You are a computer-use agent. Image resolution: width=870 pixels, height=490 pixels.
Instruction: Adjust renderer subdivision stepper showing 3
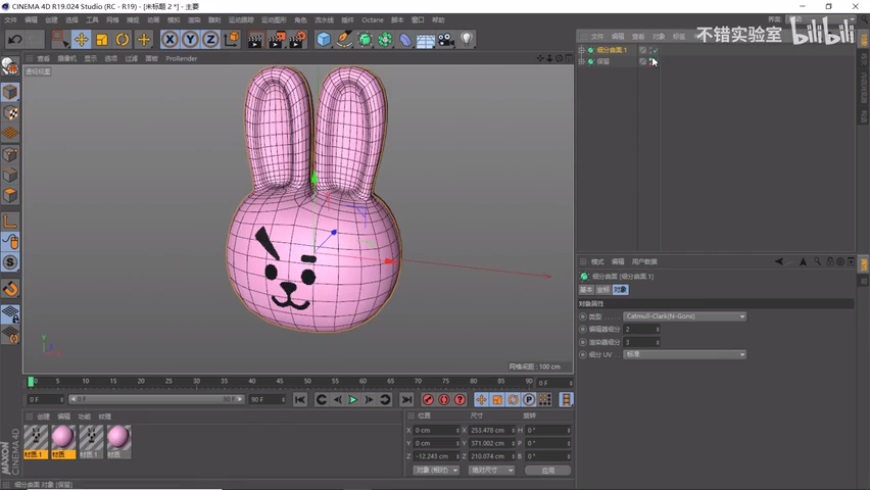pyautogui.click(x=657, y=342)
